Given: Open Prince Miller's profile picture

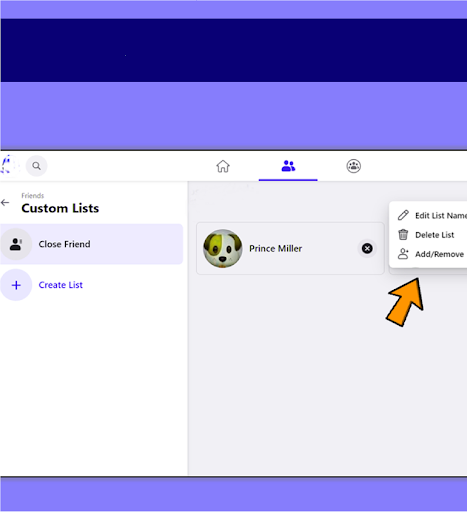Looking at the screenshot, I should coord(223,248).
